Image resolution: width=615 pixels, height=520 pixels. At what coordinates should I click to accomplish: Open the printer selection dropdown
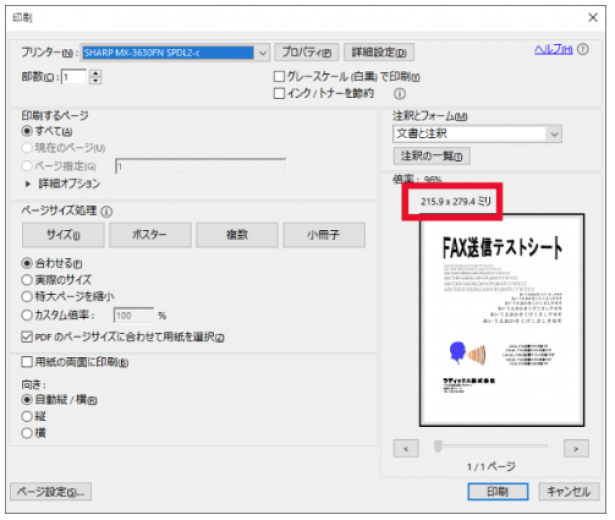point(175,53)
